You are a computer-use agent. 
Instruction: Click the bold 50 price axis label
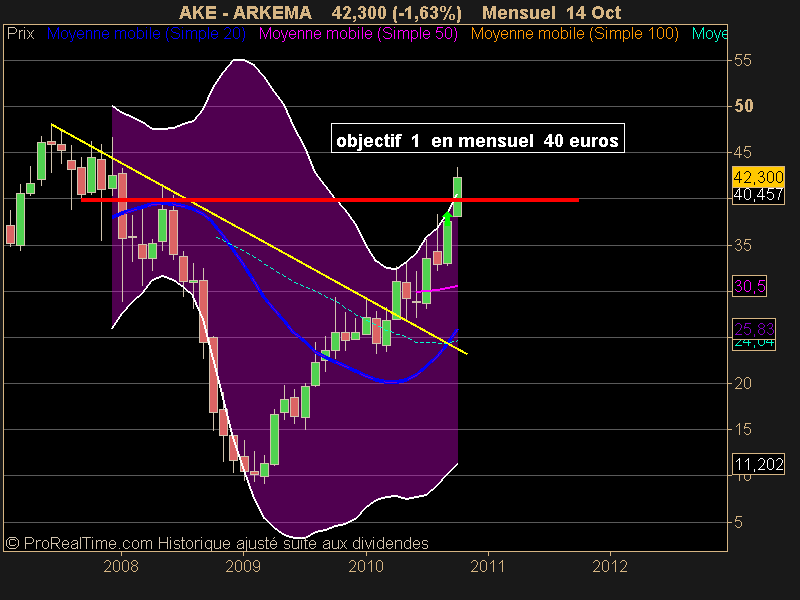pos(743,106)
